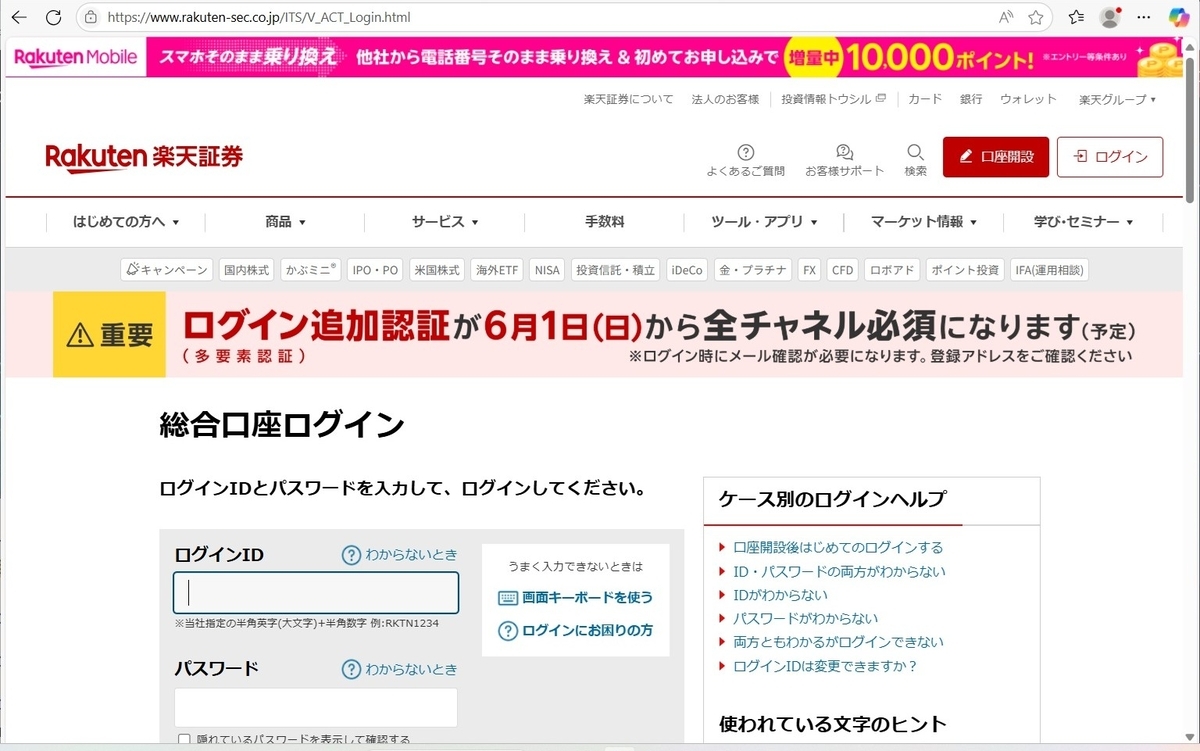Viewport: 1200px width, 751px height.
Task: Open ログインIDは変更できますか？ link
Action: click(825, 666)
